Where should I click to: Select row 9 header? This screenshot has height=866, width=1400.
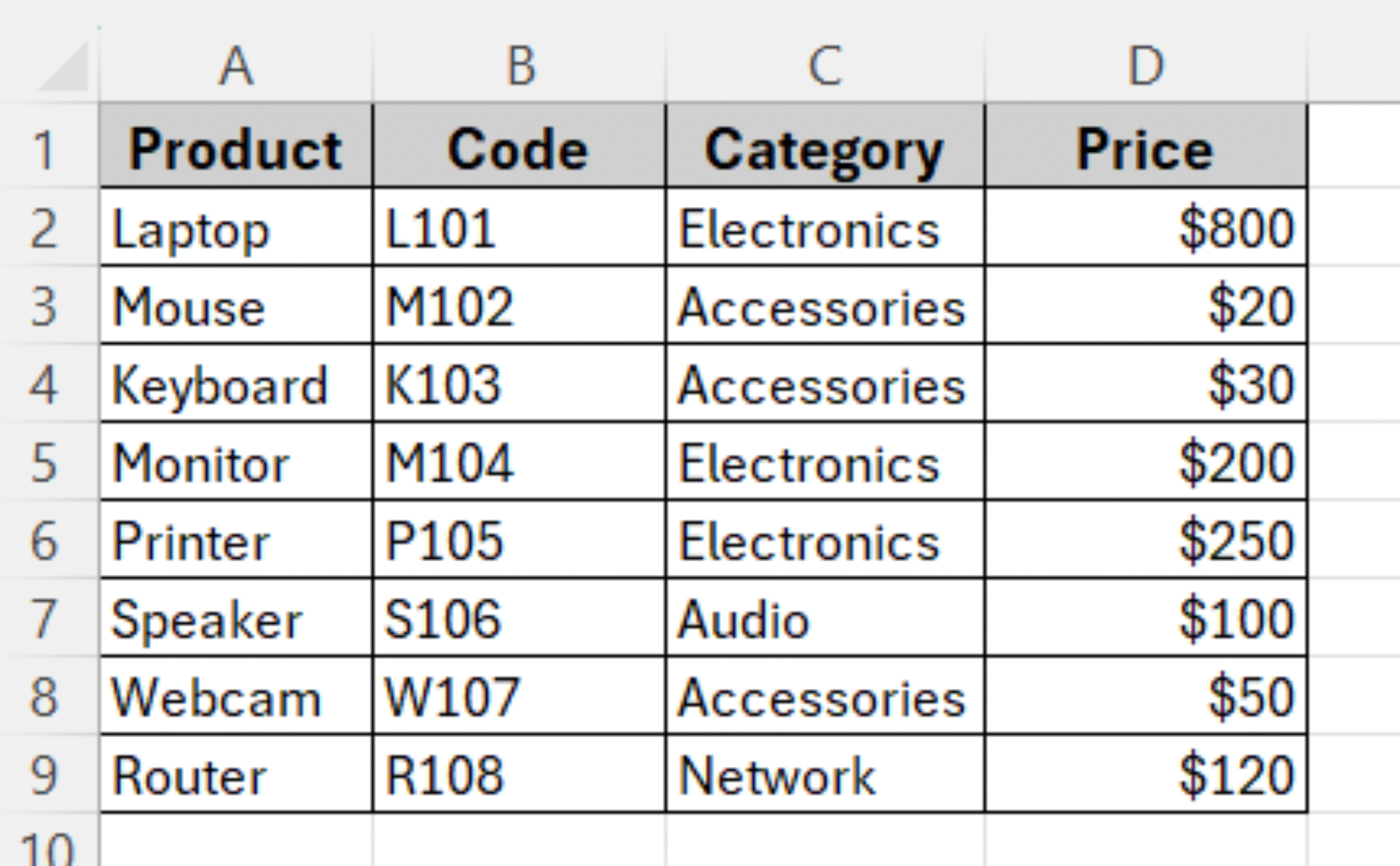coord(45,774)
